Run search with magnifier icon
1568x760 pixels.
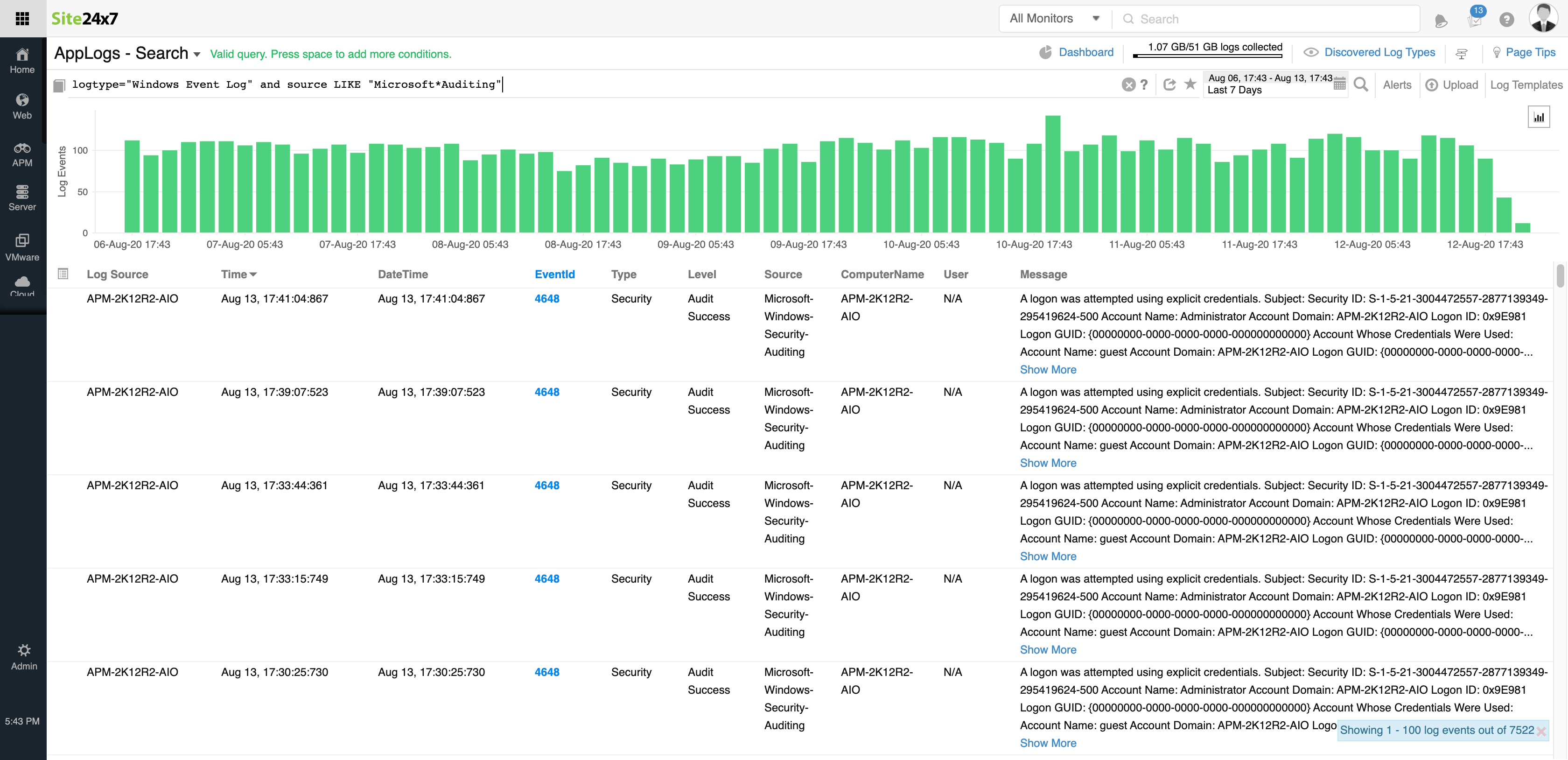pos(1361,84)
